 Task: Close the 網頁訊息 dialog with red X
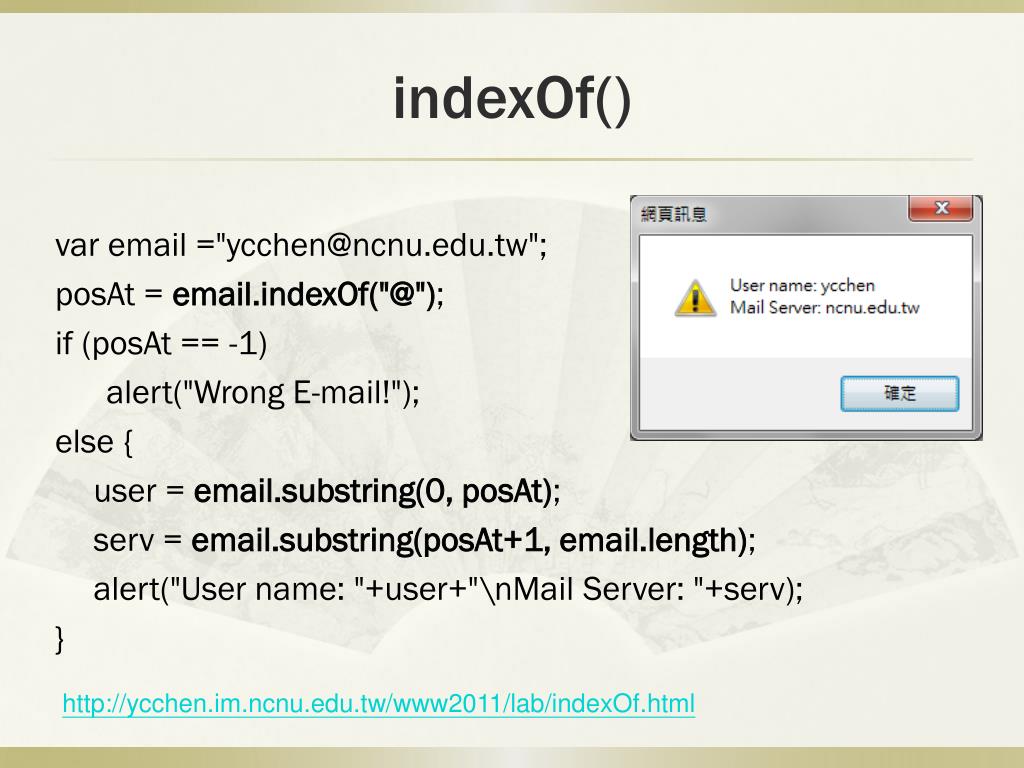(x=940, y=208)
